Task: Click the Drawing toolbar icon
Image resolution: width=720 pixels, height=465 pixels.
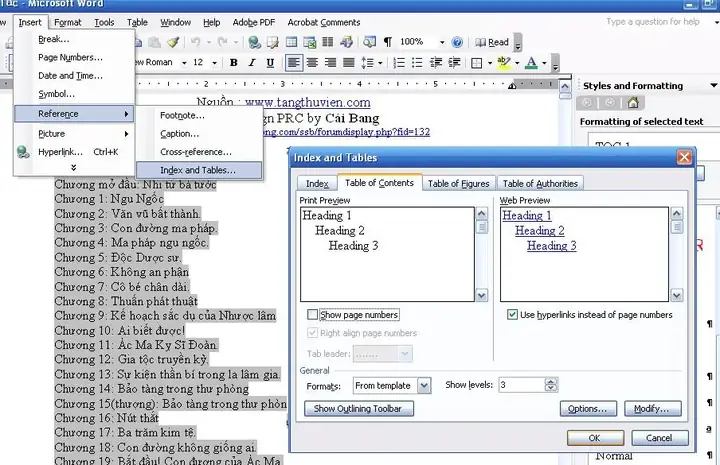Action: point(346,42)
